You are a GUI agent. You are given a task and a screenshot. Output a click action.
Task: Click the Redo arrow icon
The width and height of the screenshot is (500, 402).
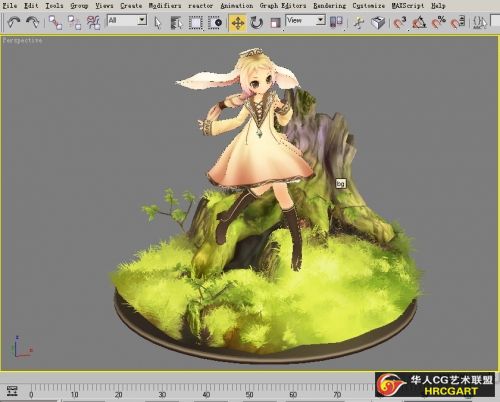point(32,22)
